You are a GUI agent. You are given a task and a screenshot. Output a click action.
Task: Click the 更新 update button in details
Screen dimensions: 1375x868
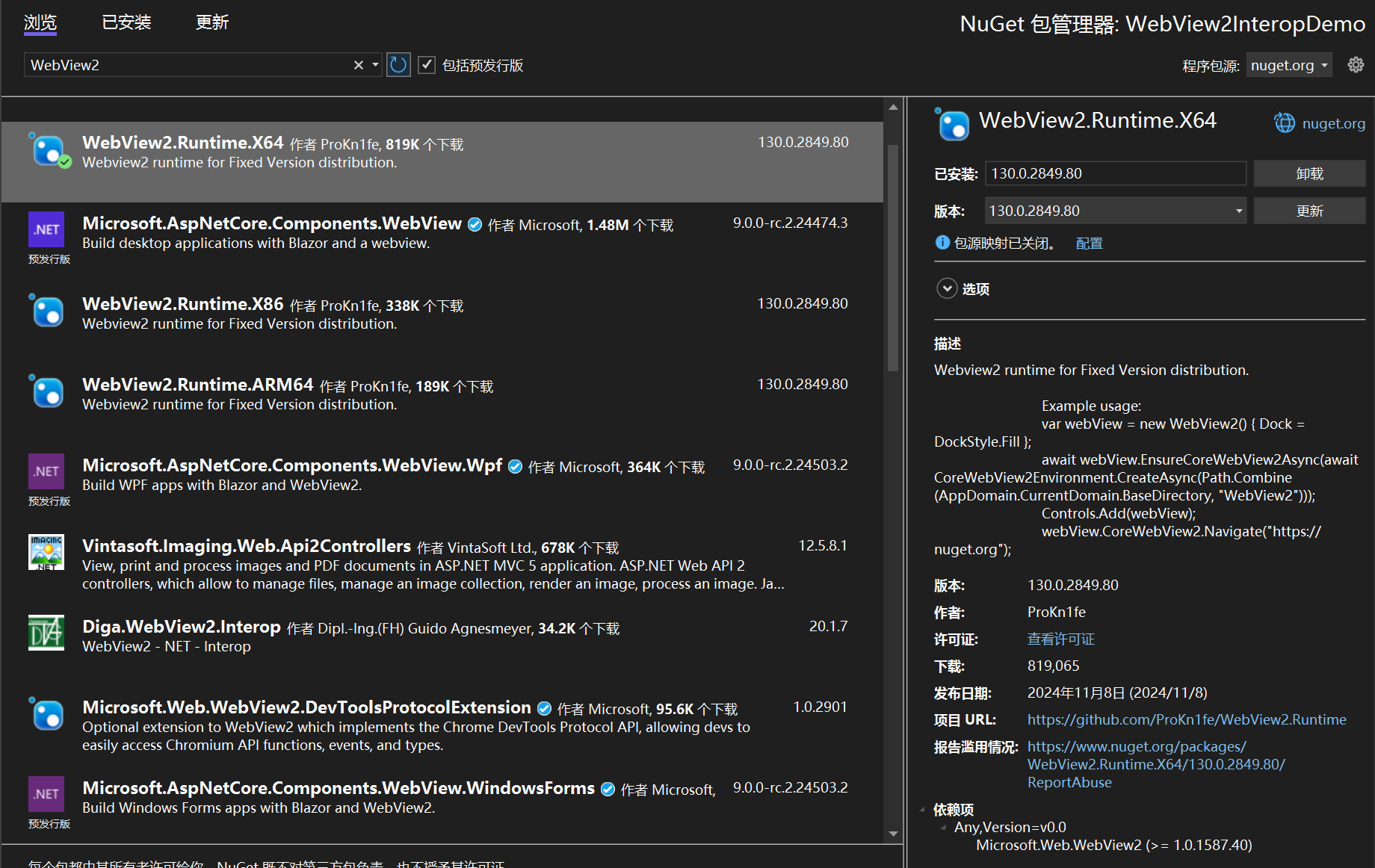(1309, 211)
